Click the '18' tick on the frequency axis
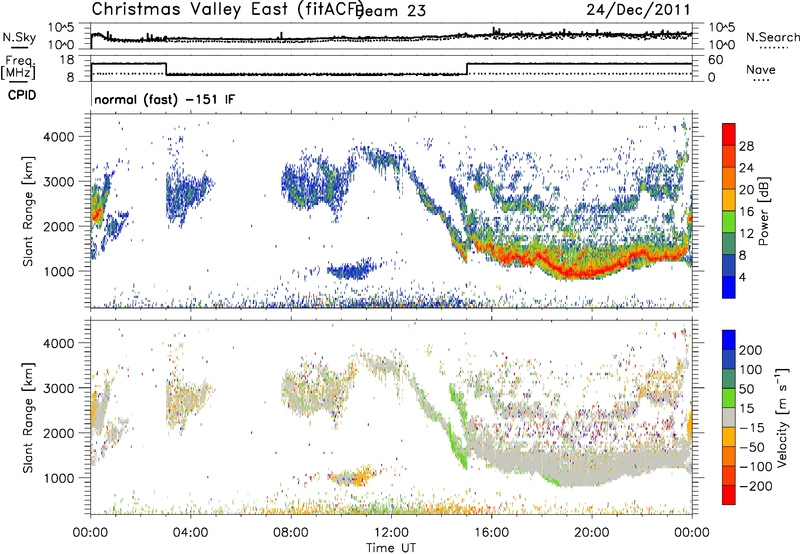 67,60
